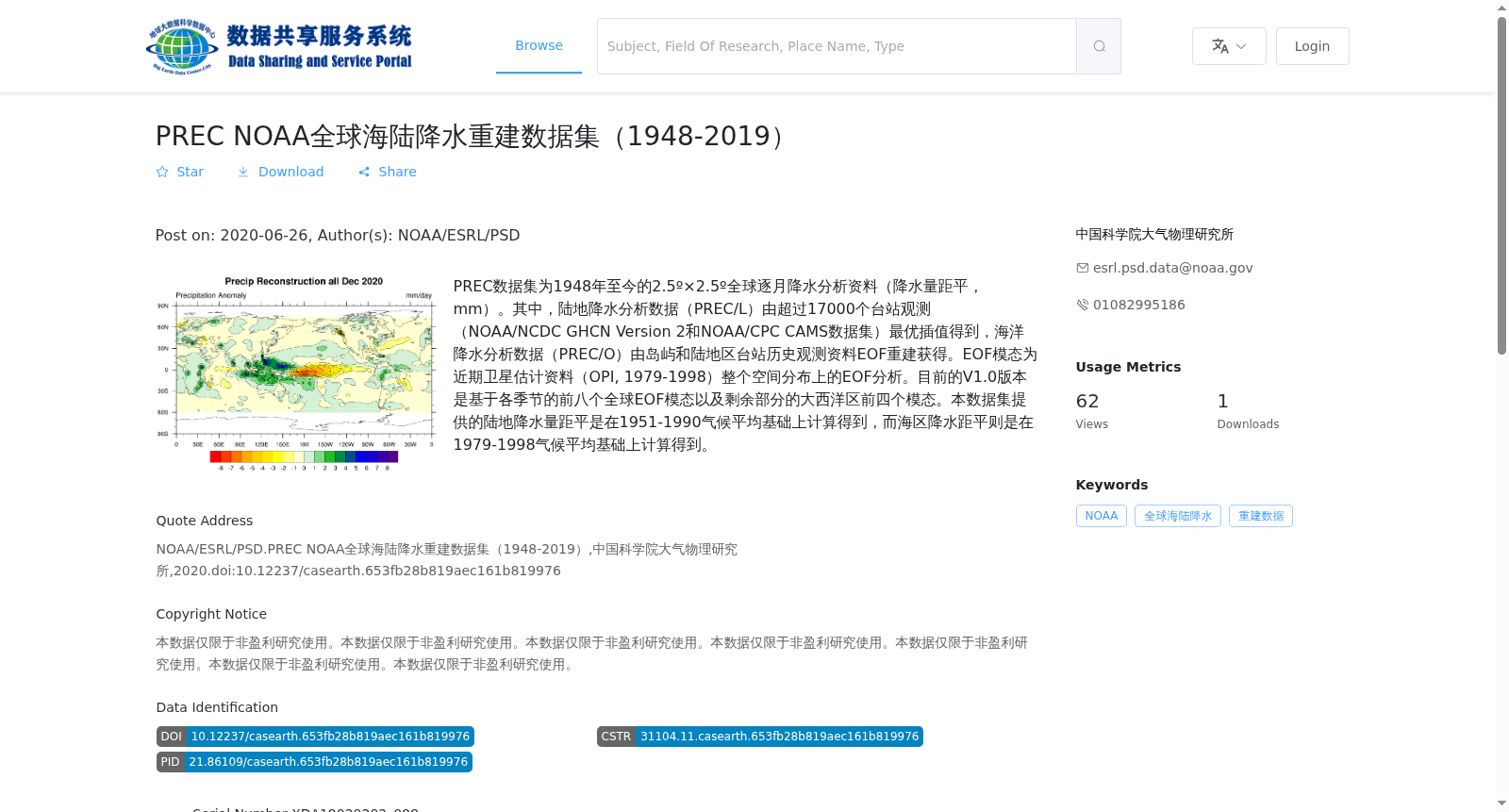Click phone number 01082995186

pyautogui.click(x=1138, y=305)
